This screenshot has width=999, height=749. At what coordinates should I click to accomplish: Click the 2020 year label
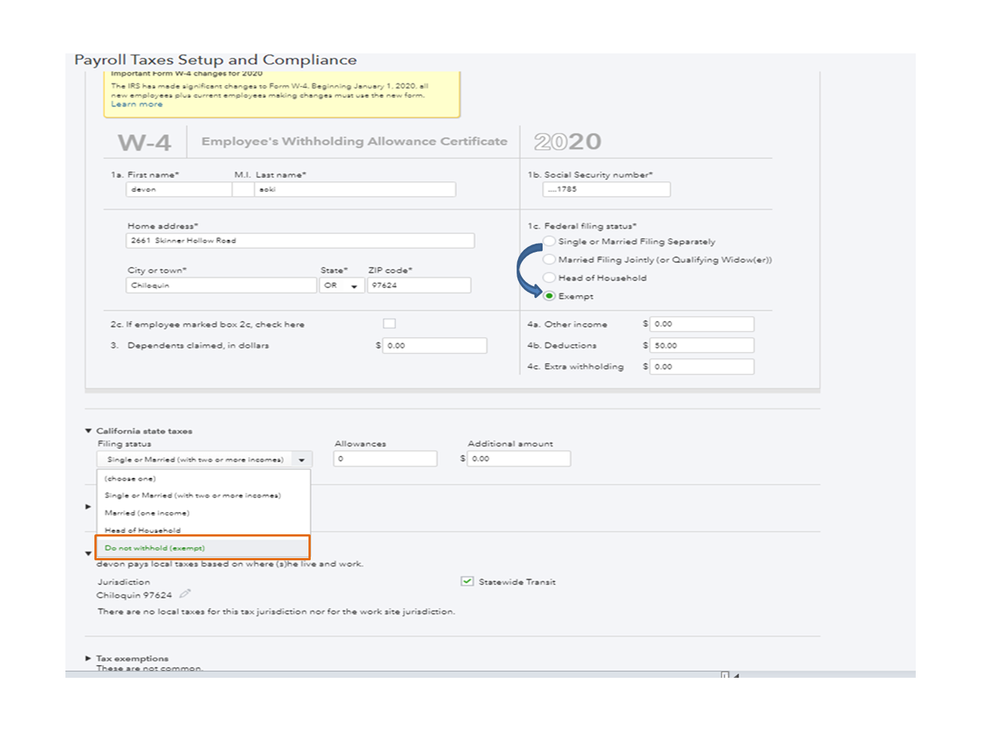pyautogui.click(x=568, y=141)
